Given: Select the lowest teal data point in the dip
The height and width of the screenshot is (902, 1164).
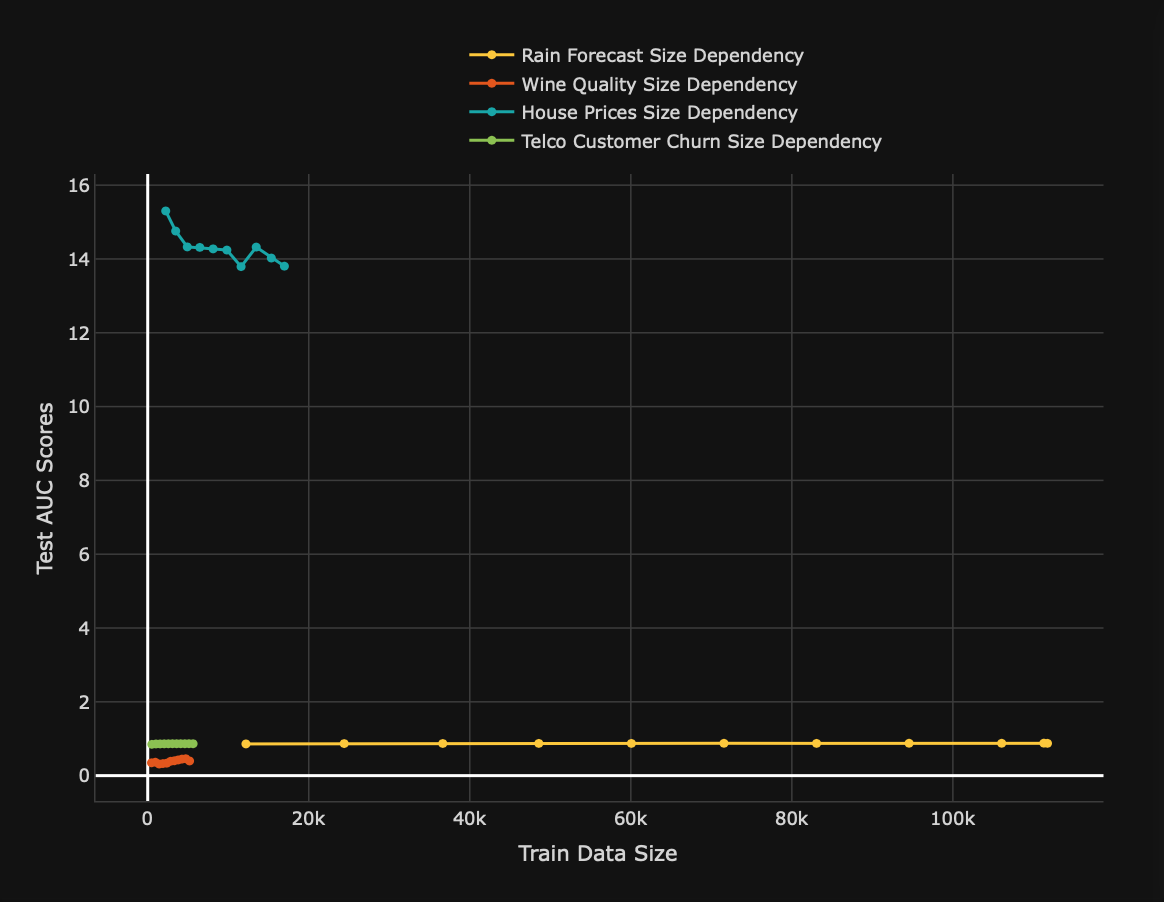Looking at the screenshot, I should [x=240, y=265].
